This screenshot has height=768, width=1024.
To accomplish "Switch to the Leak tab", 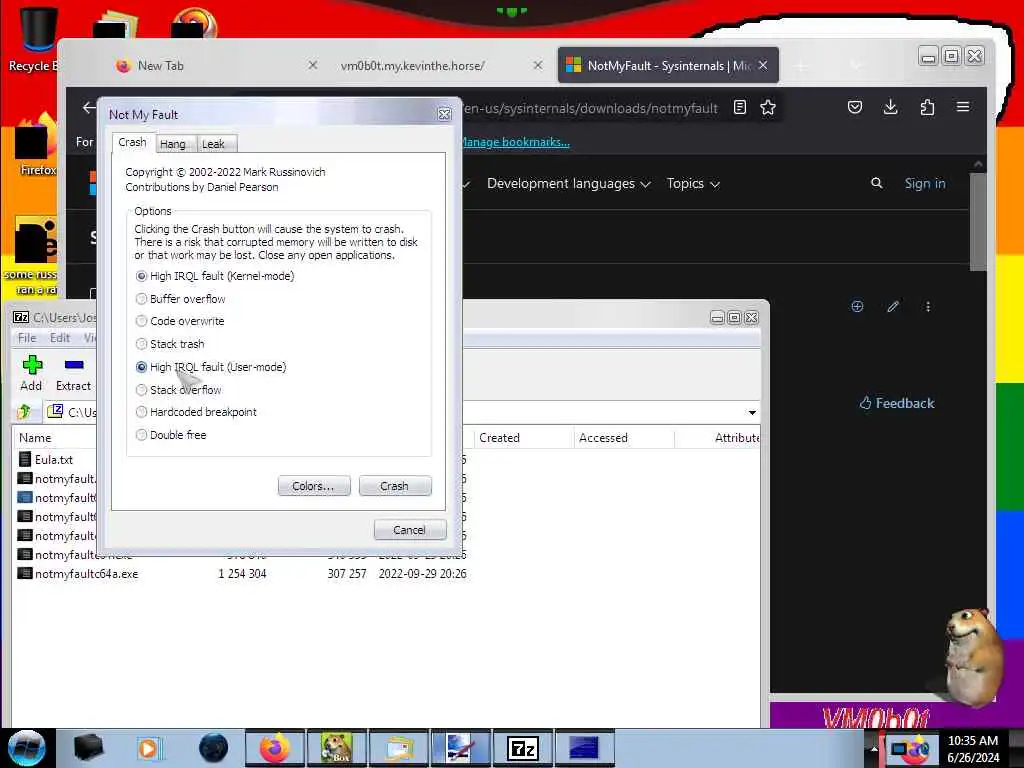I will [x=214, y=144].
